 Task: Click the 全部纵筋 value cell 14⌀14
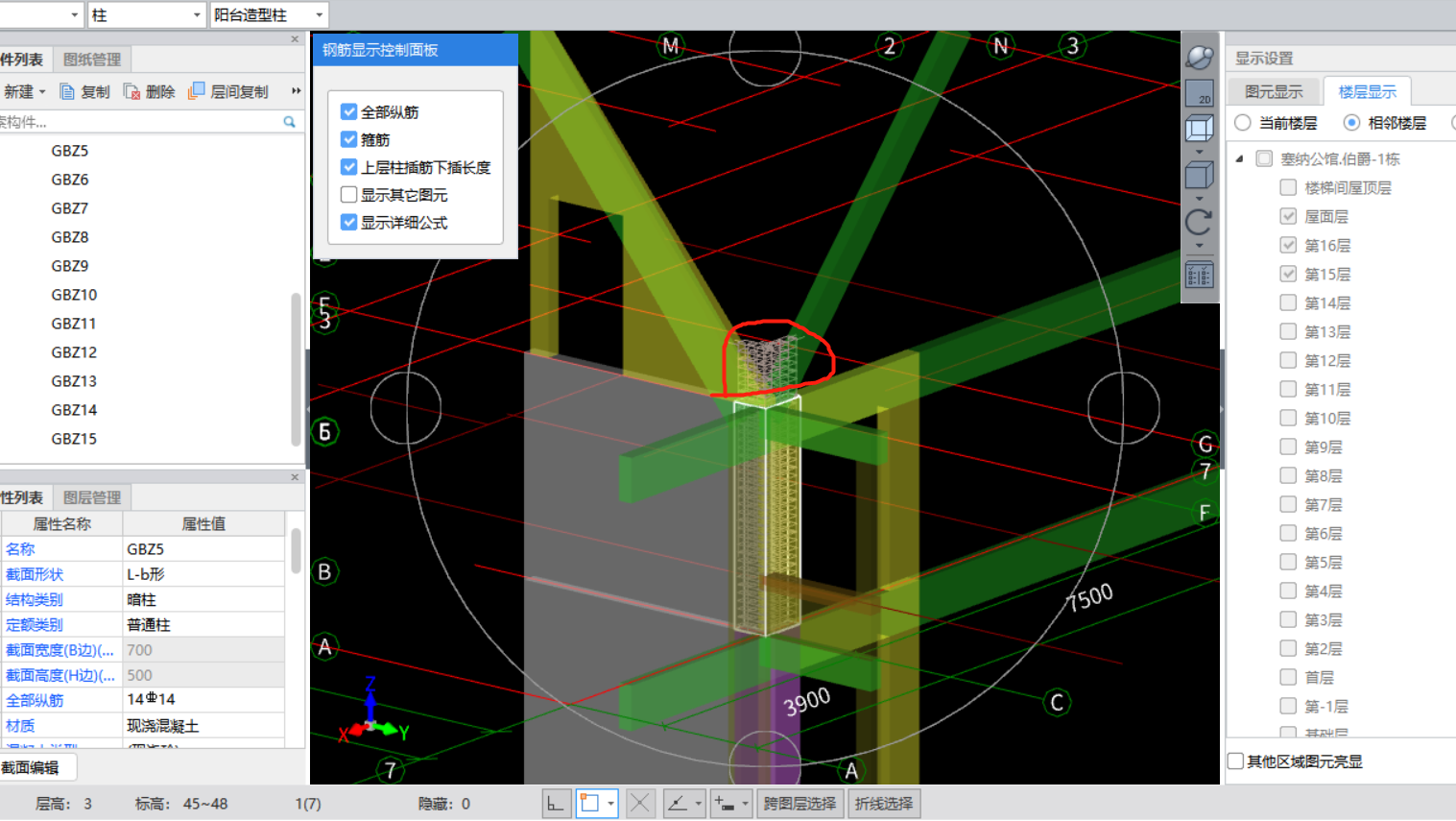[x=203, y=699]
